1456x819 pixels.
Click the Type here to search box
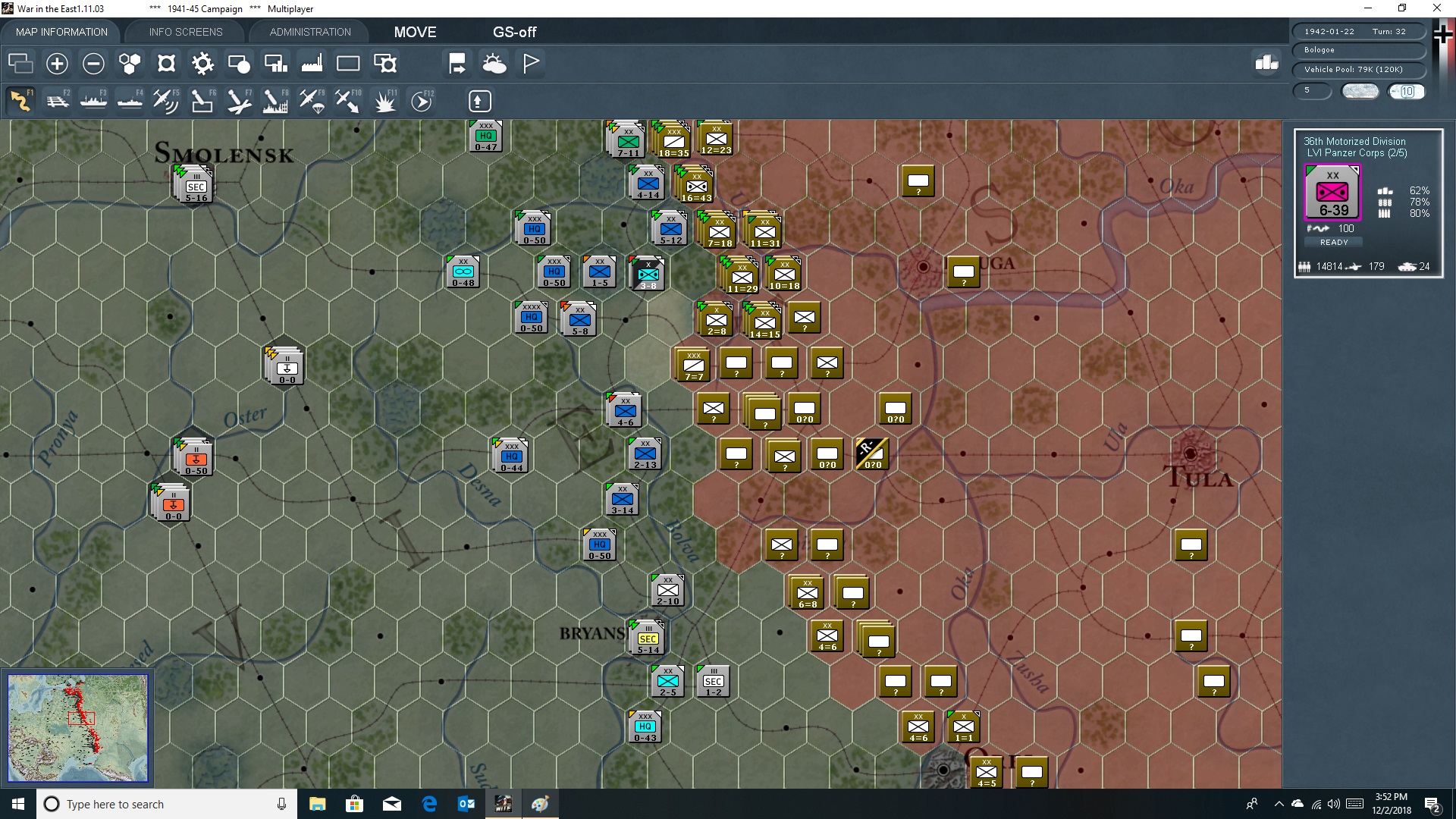167,804
